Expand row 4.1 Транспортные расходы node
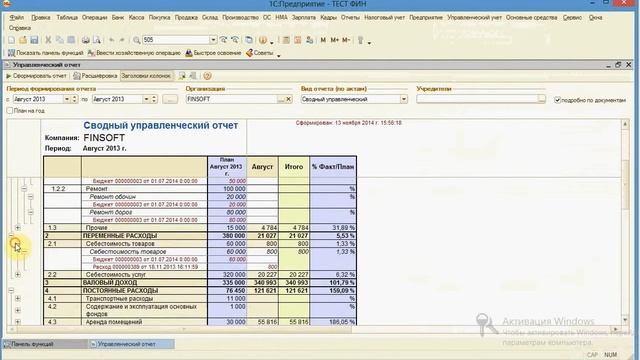640x360 pixels. point(18,298)
